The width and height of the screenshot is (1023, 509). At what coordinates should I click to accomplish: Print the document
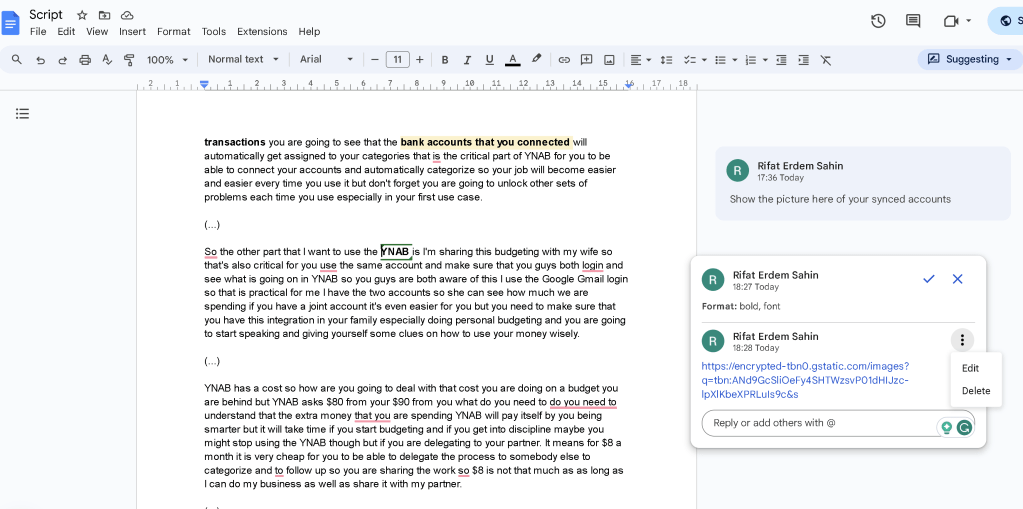pyautogui.click(x=85, y=60)
